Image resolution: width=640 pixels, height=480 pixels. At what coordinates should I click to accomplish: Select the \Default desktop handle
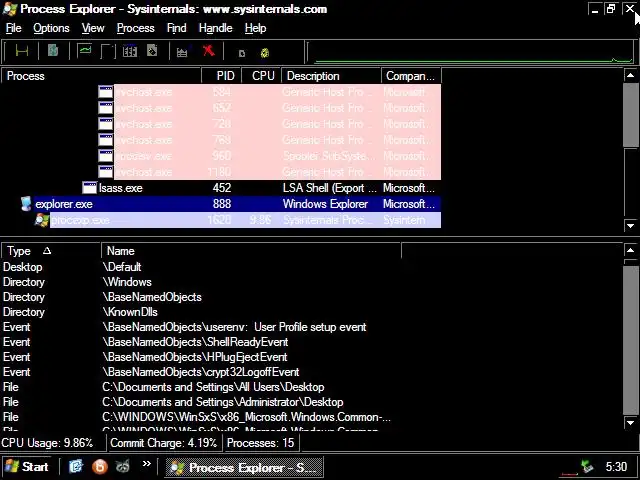[x=200, y=267]
